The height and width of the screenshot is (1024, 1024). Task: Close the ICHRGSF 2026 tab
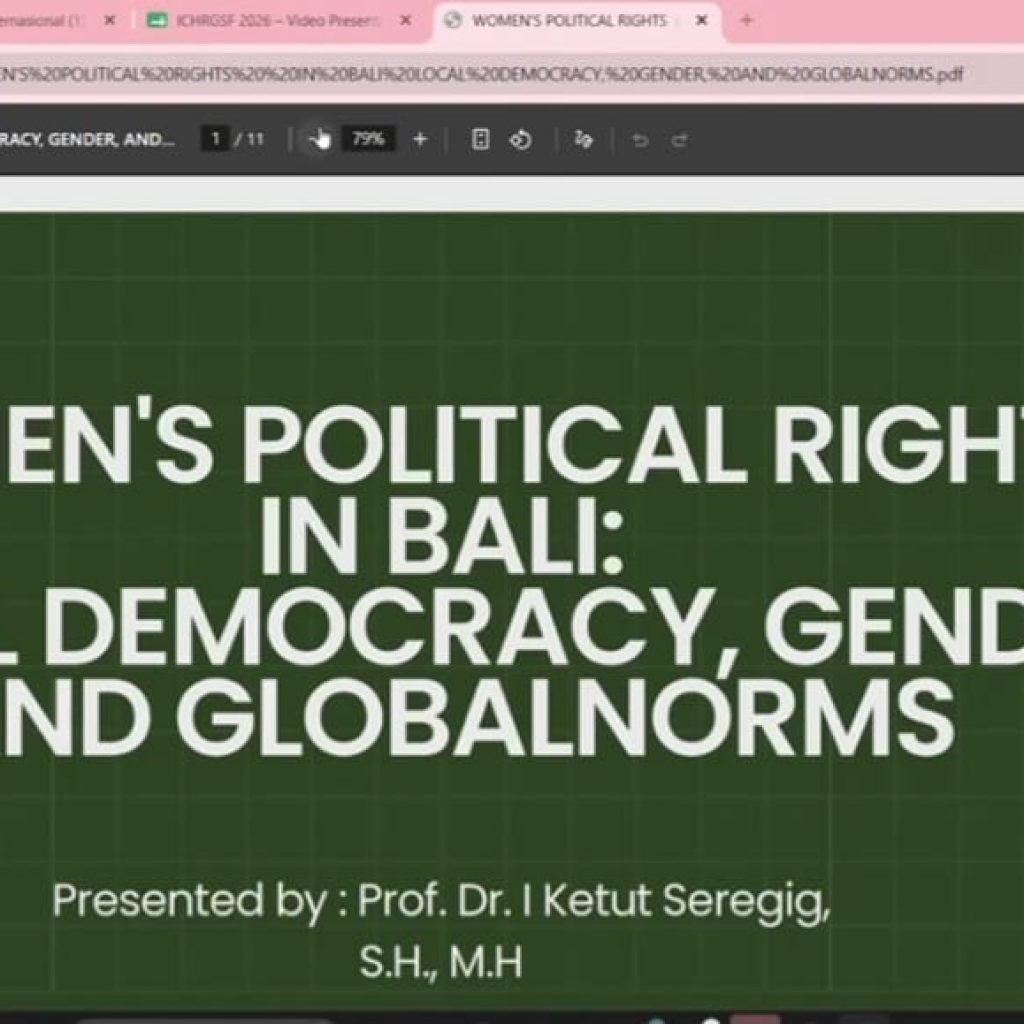click(x=406, y=20)
